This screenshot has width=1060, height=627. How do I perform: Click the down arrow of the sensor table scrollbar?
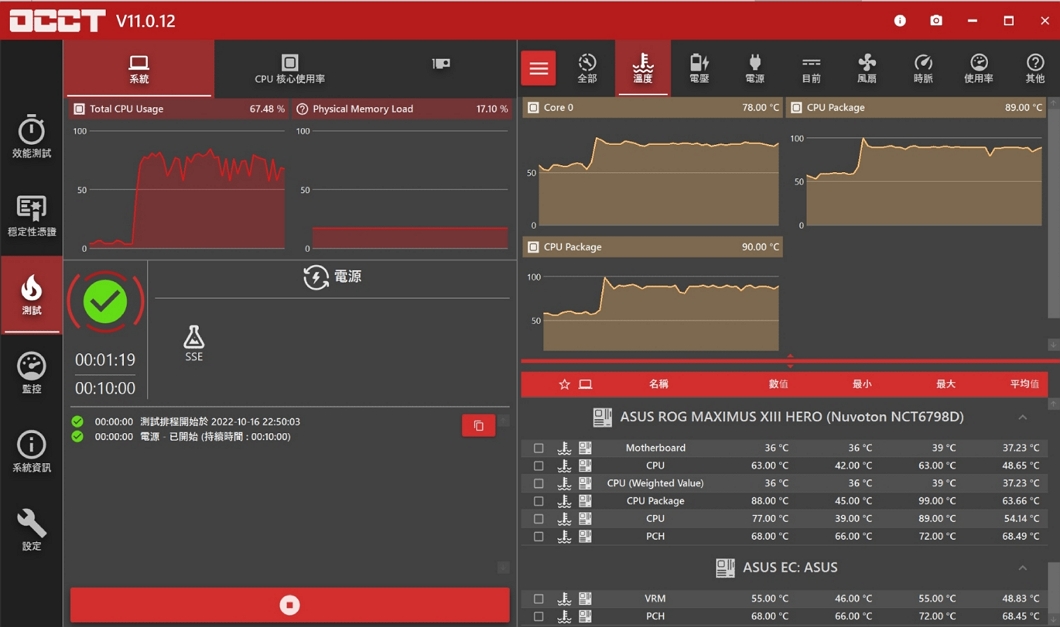(1054, 619)
